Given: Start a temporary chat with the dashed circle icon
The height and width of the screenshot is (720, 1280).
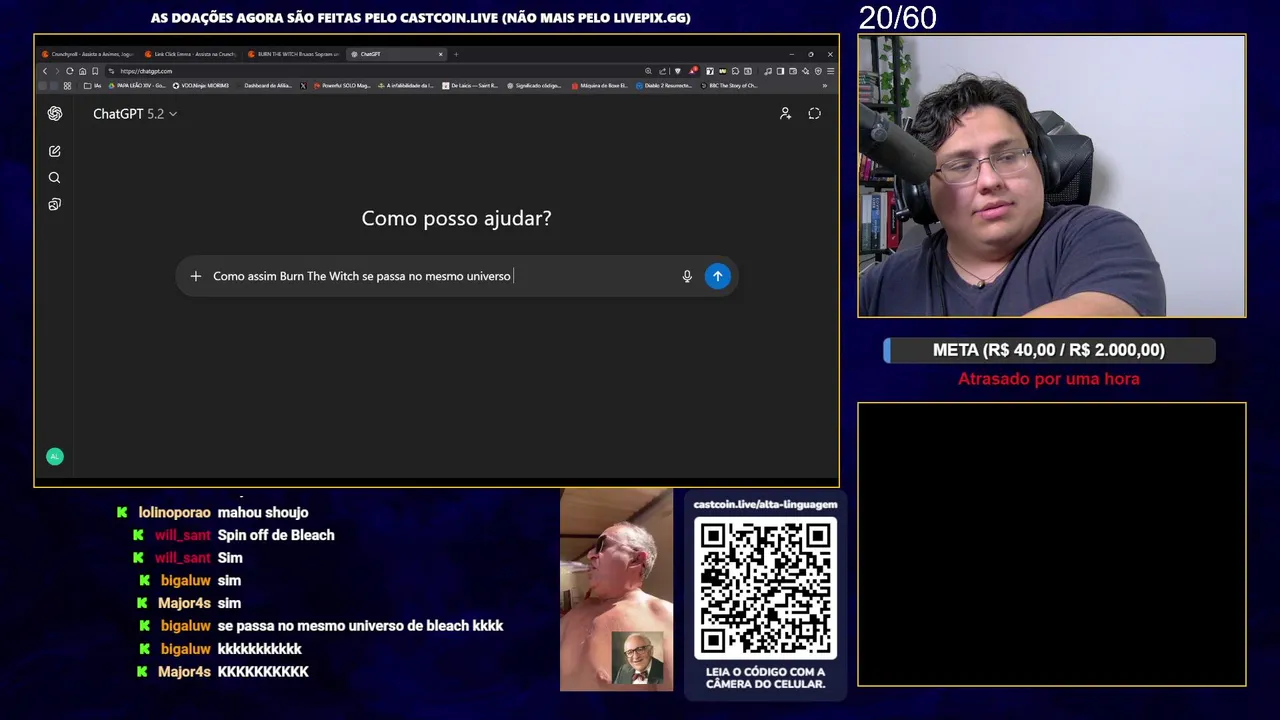Looking at the screenshot, I should [815, 114].
